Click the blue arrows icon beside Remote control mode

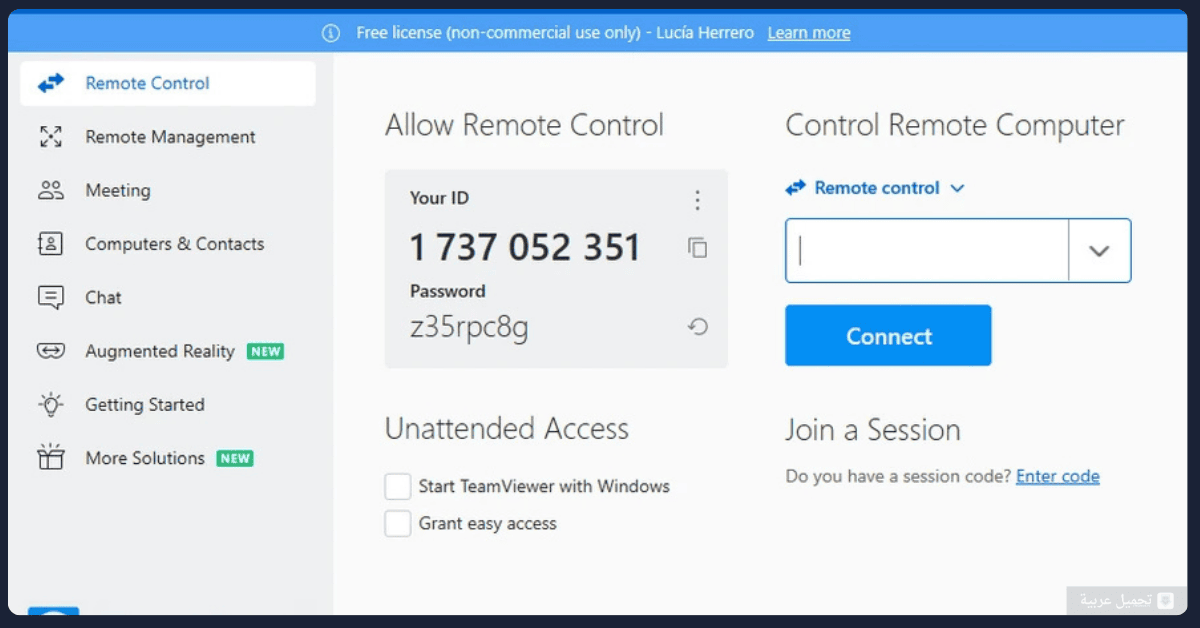coord(796,188)
